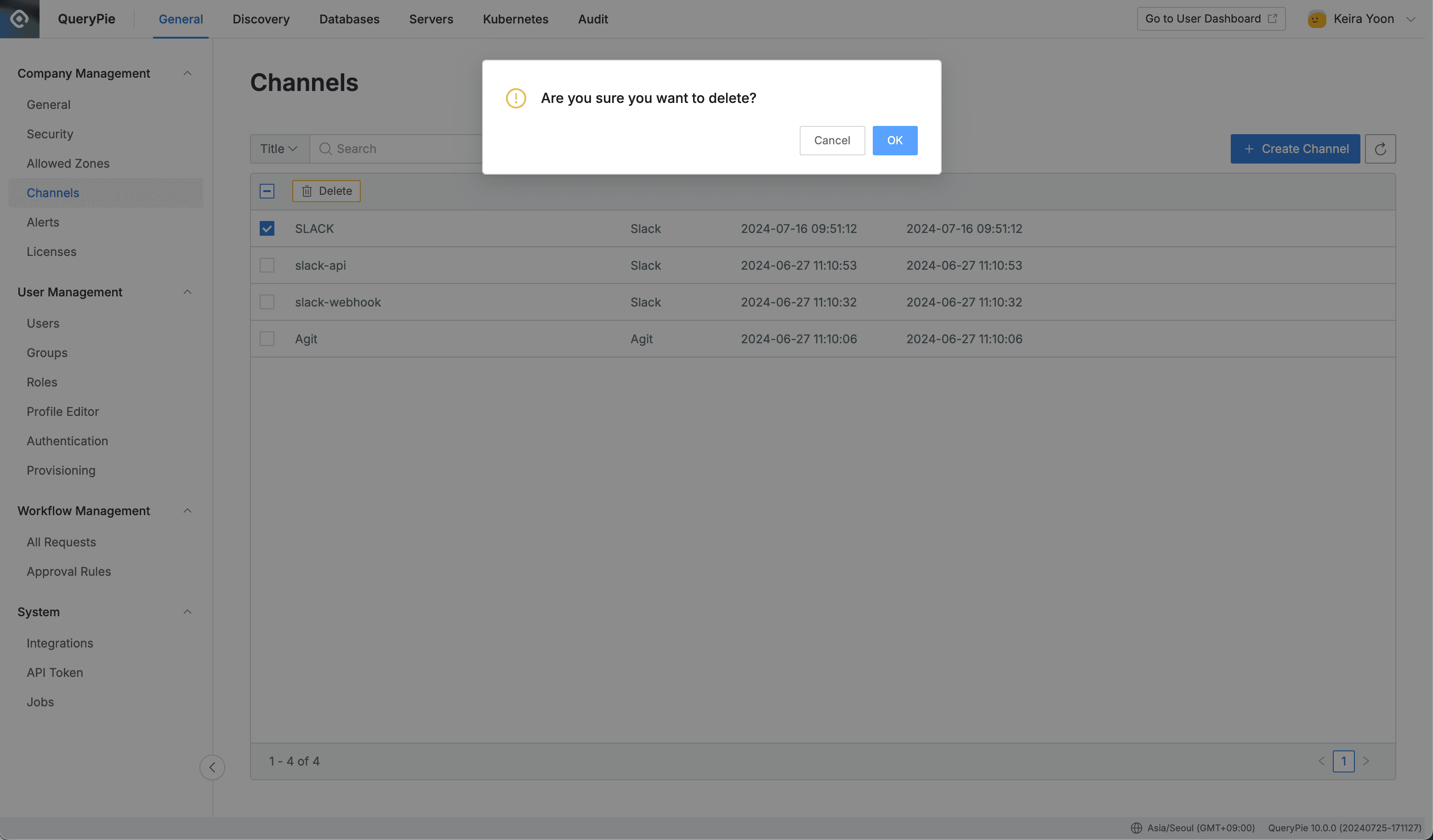Screen dimensions: 1433x840
Task: Click the Keira Yoon avatar icon
Action: point(1316,18)
